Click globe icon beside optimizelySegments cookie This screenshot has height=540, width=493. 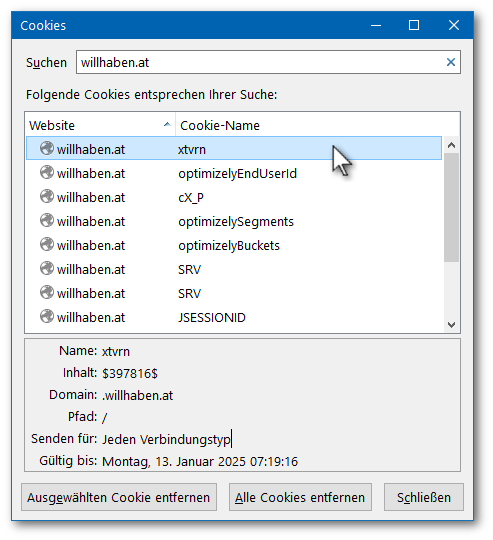[x=47, y=220]
